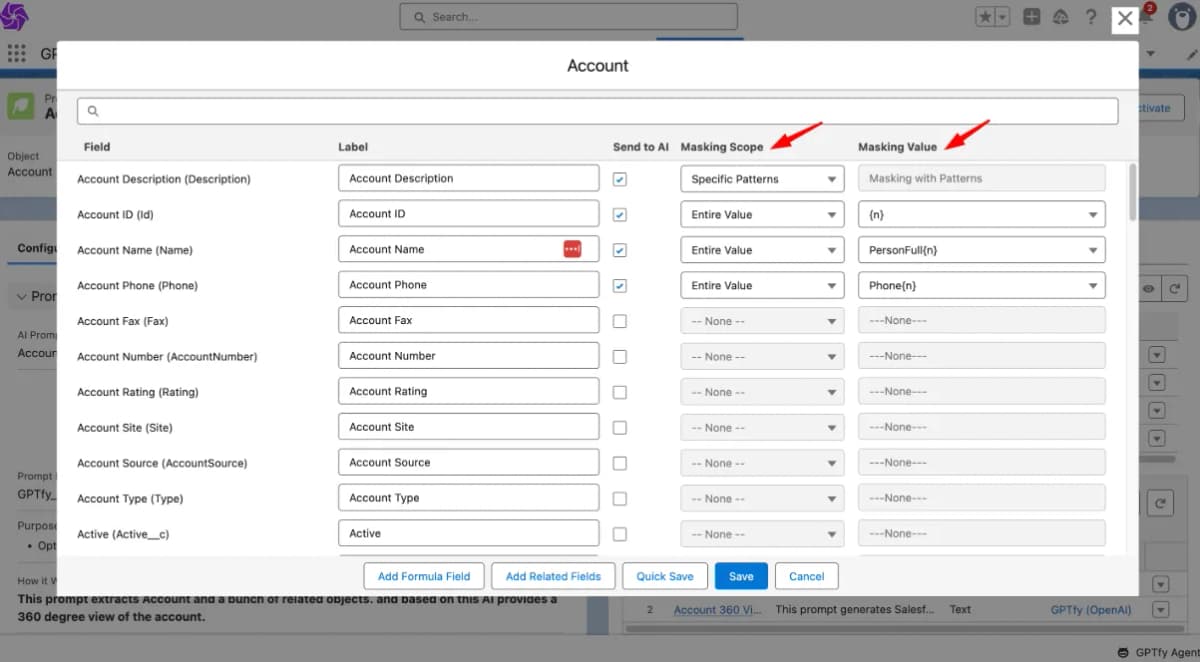
Task: Open Masking Scope dropdown for Account Description
Action: coord(762,179)
